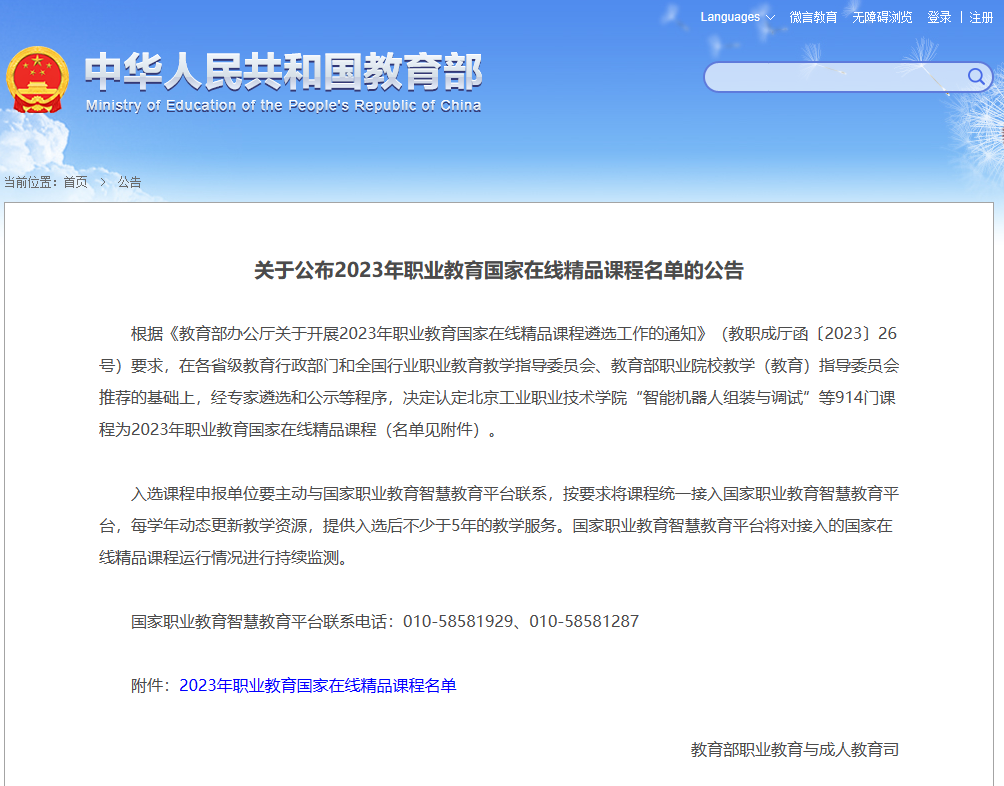The height and width of the screenshot is (786, 1004).
Task: Click the national emblem logo
Action: tap(37, 80)
